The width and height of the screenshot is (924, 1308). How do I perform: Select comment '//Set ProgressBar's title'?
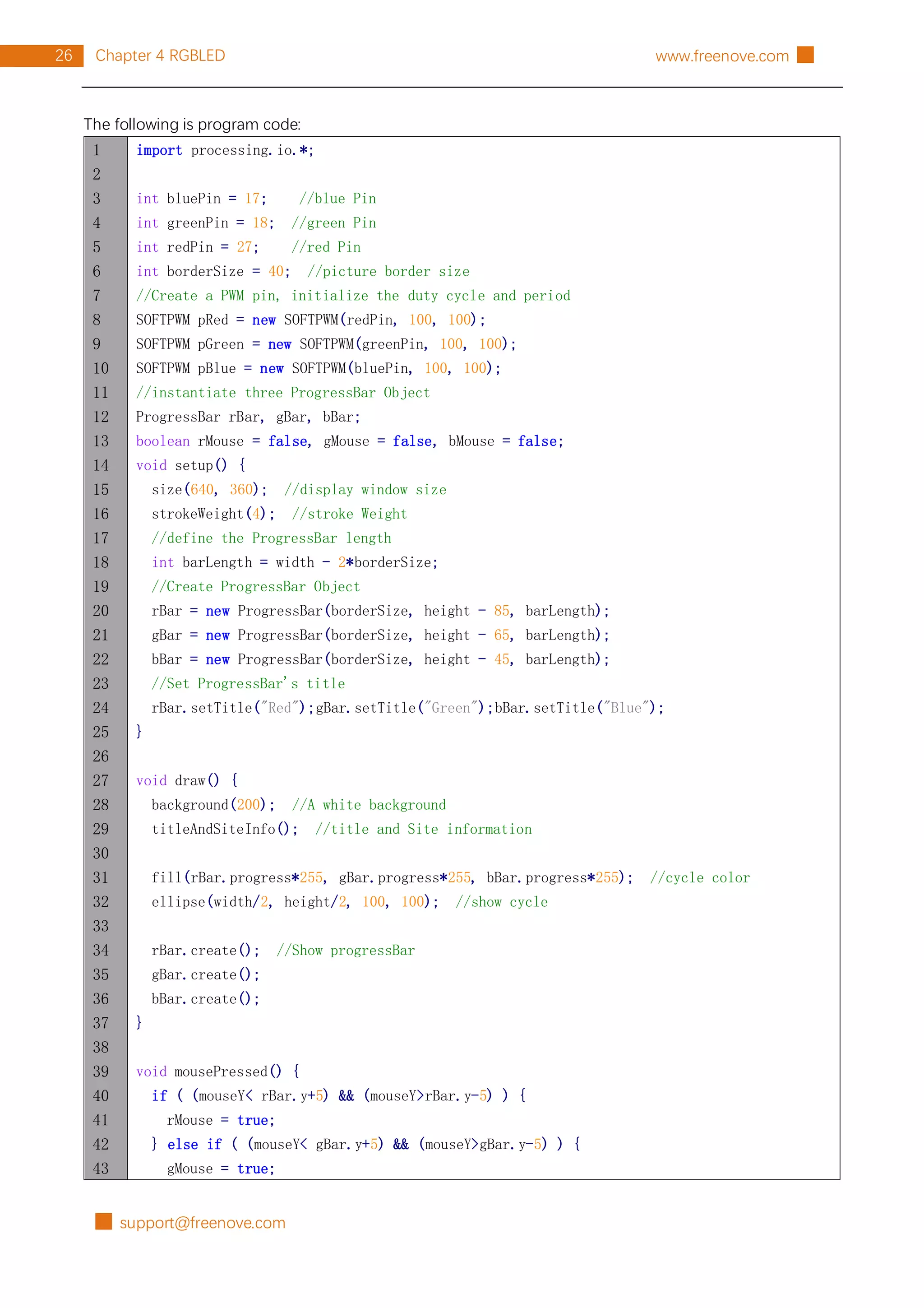coord(248,684)
